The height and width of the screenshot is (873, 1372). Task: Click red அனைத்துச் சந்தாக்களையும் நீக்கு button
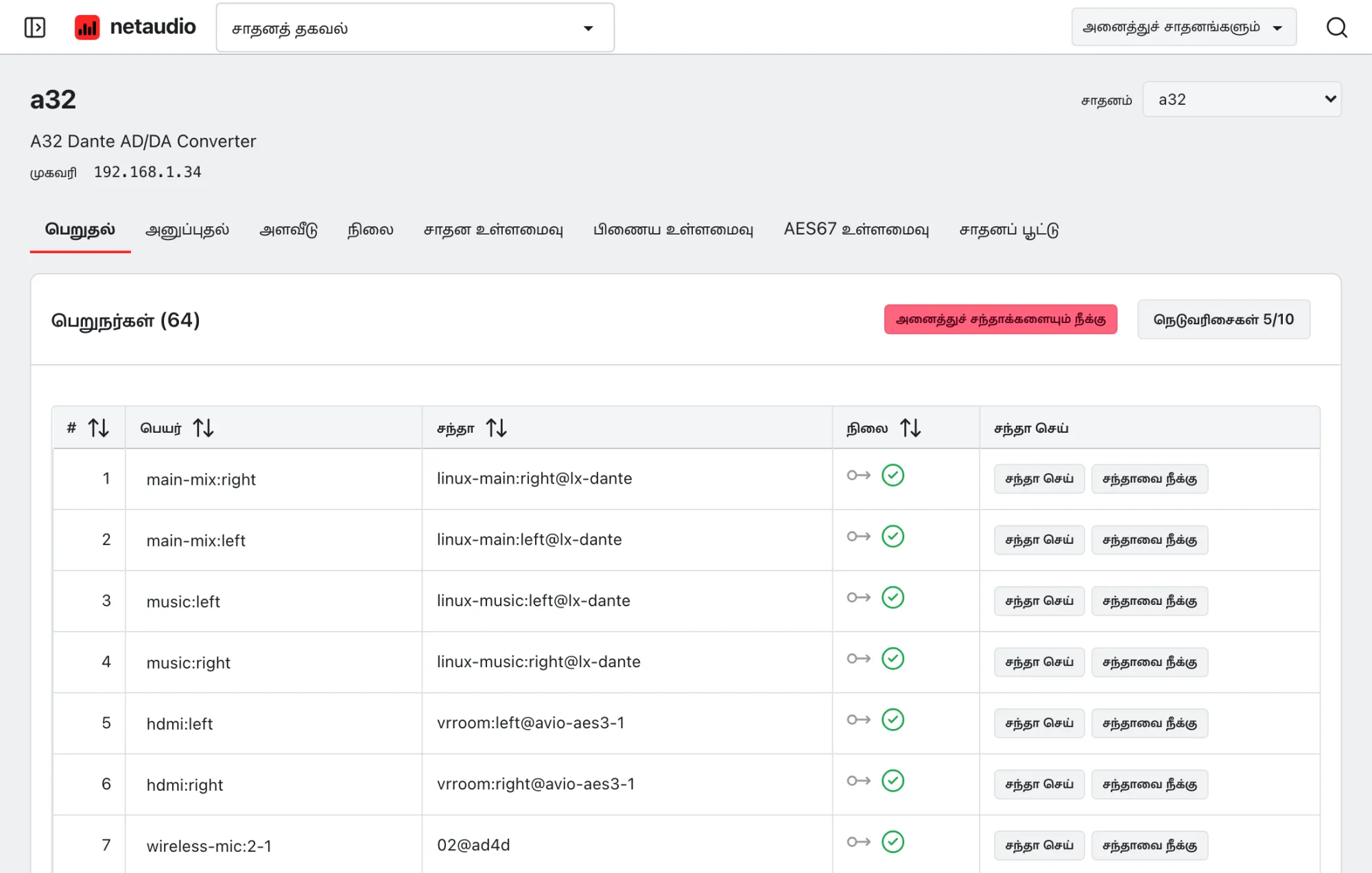point(1000,320)
